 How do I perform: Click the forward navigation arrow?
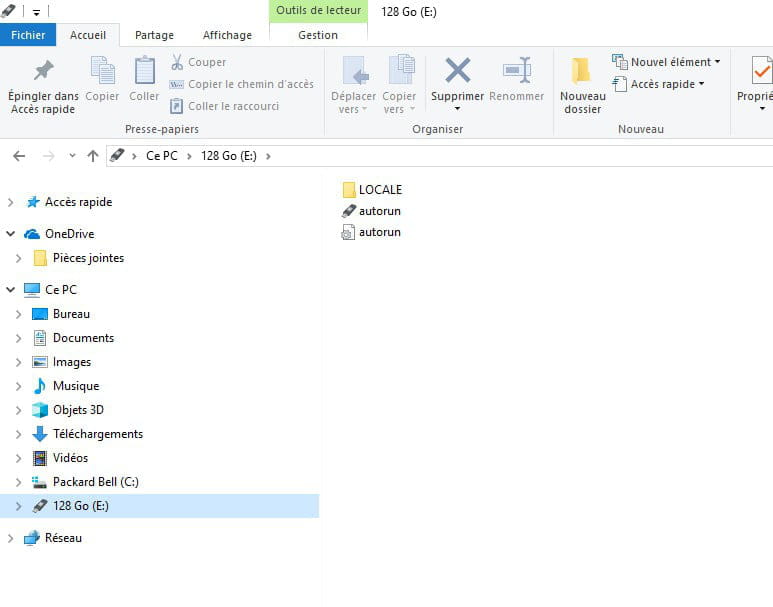pyautogui.click(x=48, y=156)
